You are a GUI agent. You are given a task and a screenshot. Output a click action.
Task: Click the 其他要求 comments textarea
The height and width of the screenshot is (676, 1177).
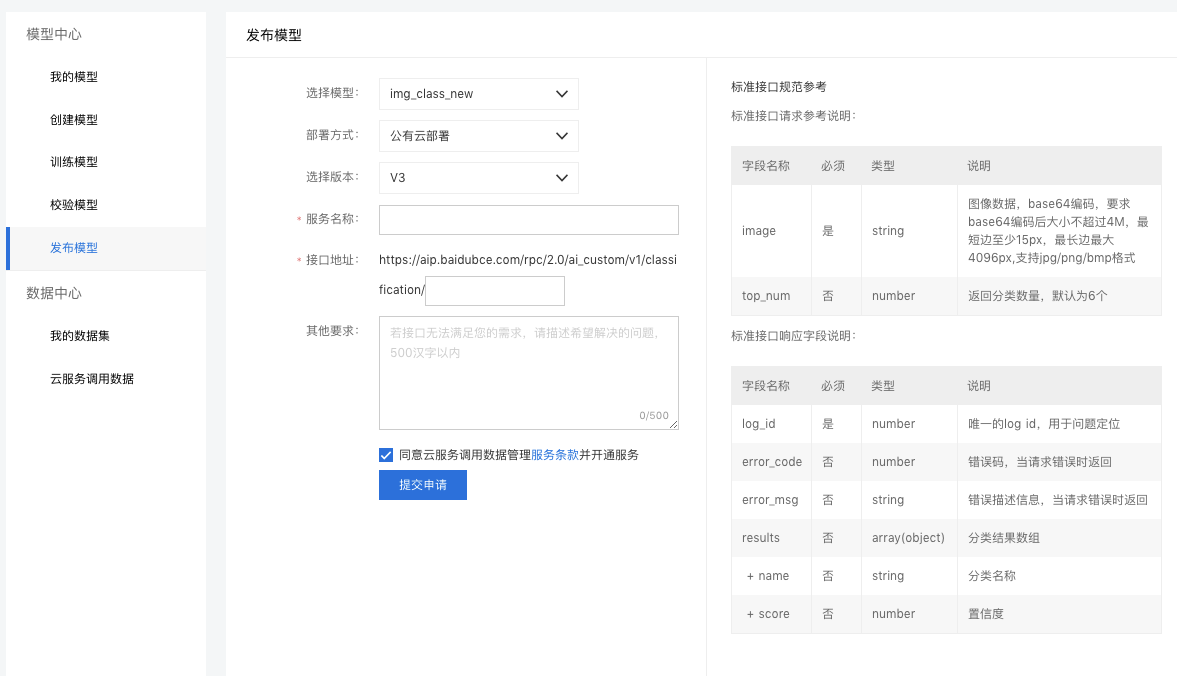[528, 373]
